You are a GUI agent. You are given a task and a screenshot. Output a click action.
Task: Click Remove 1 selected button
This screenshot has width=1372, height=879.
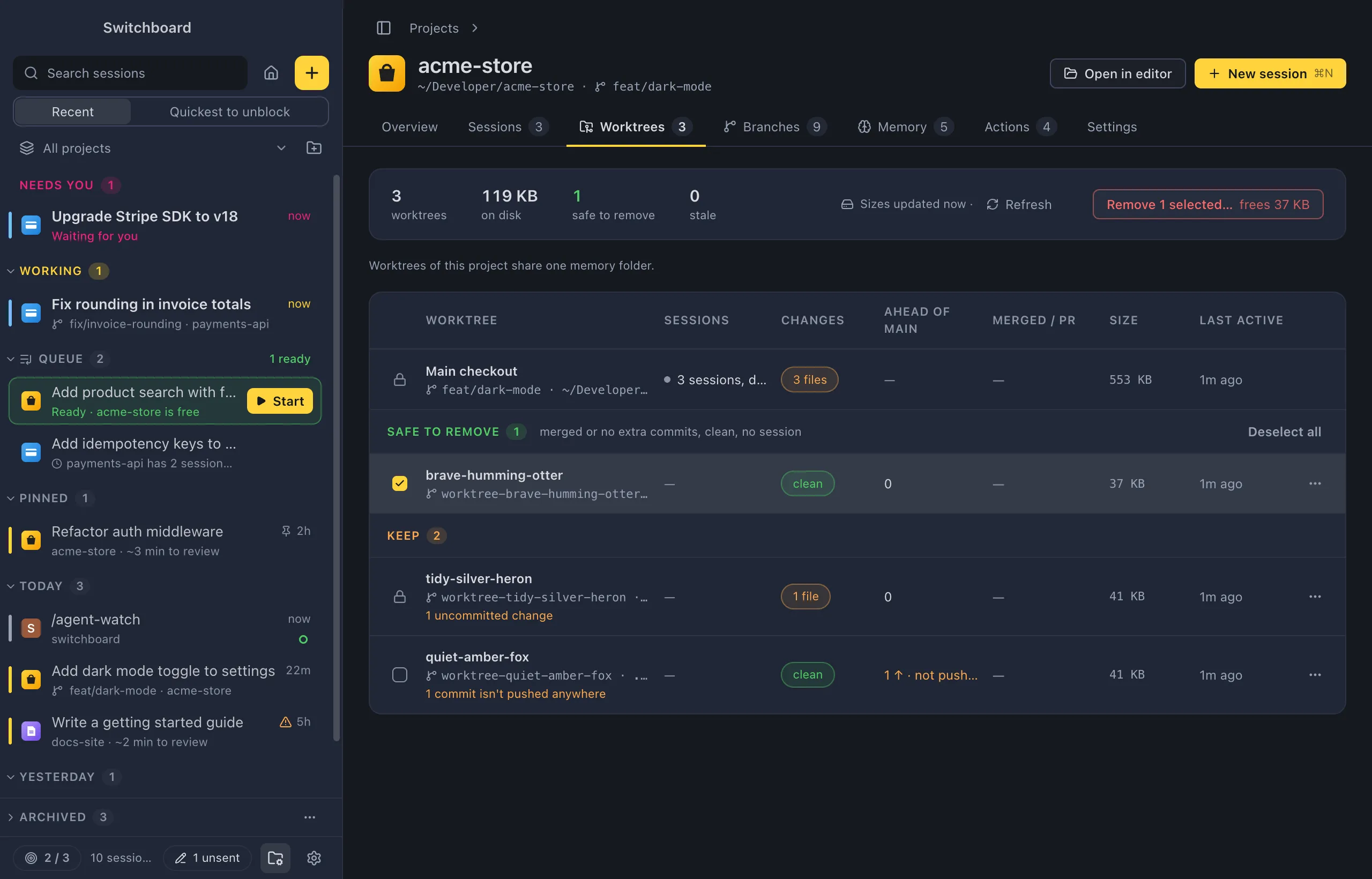point(1207,204)
